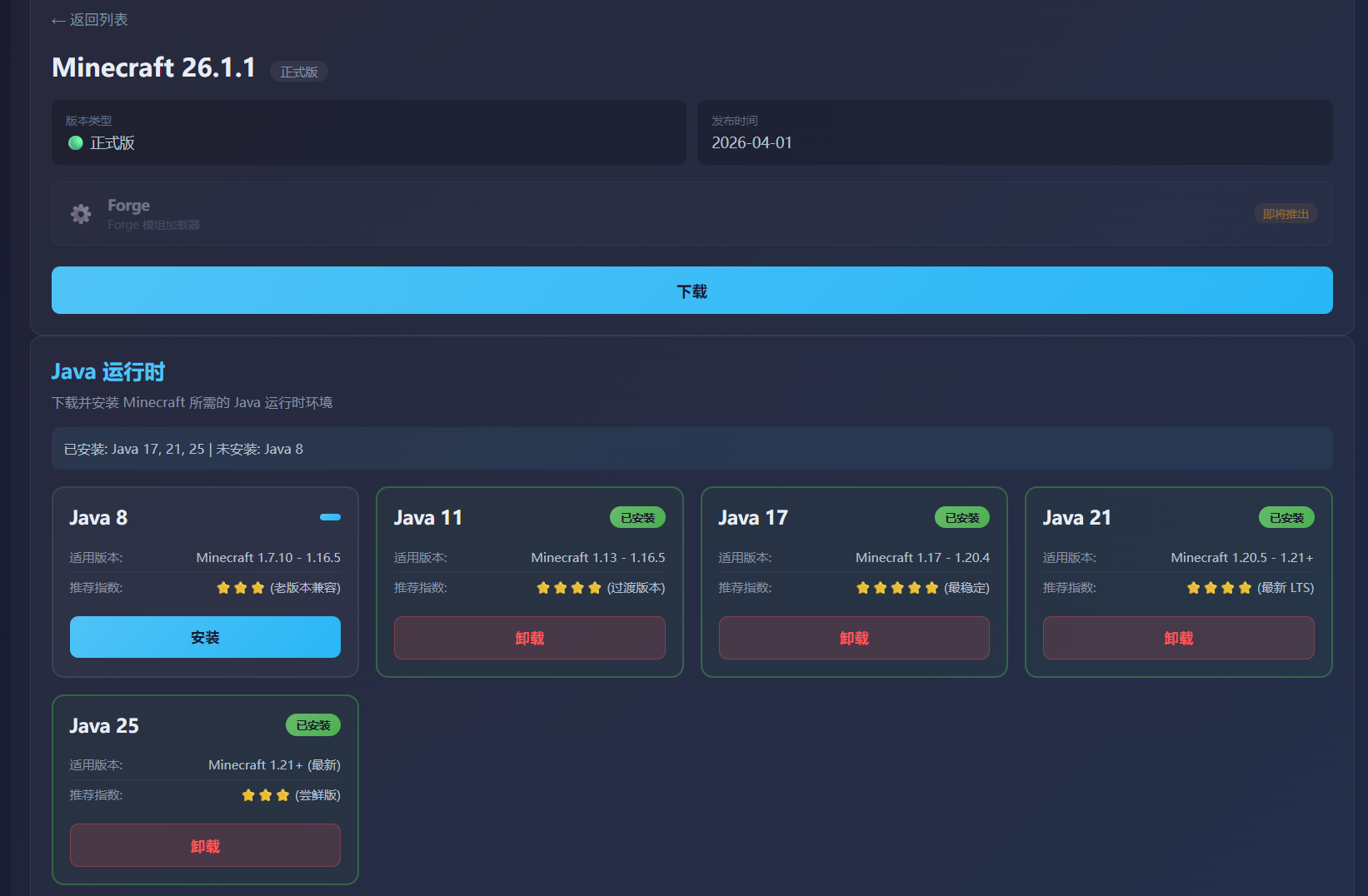Click the Minecraft 26.1.1 title

point(154,67)
